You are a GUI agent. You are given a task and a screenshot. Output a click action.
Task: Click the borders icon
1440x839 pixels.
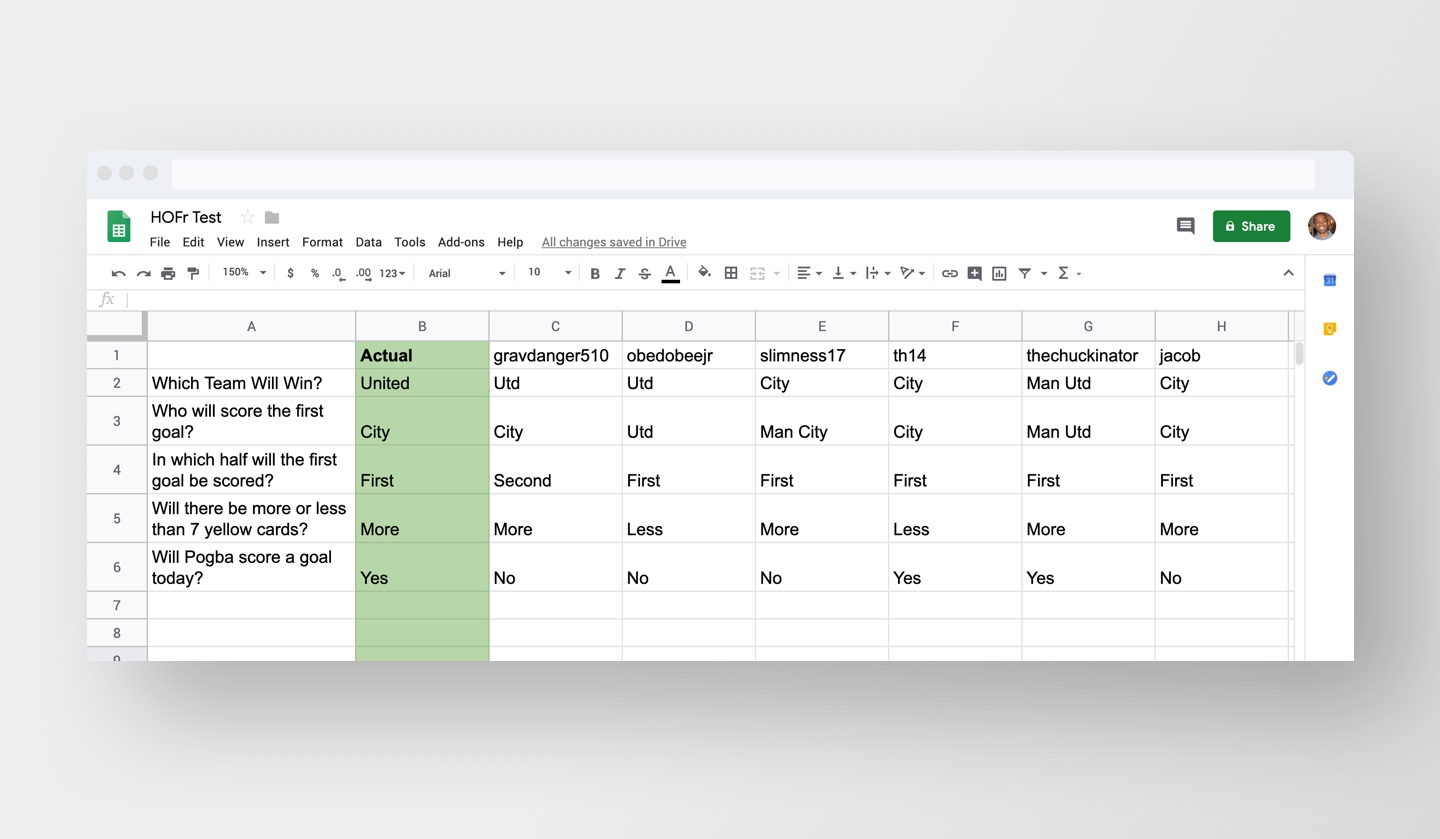(x=731, y=273)
